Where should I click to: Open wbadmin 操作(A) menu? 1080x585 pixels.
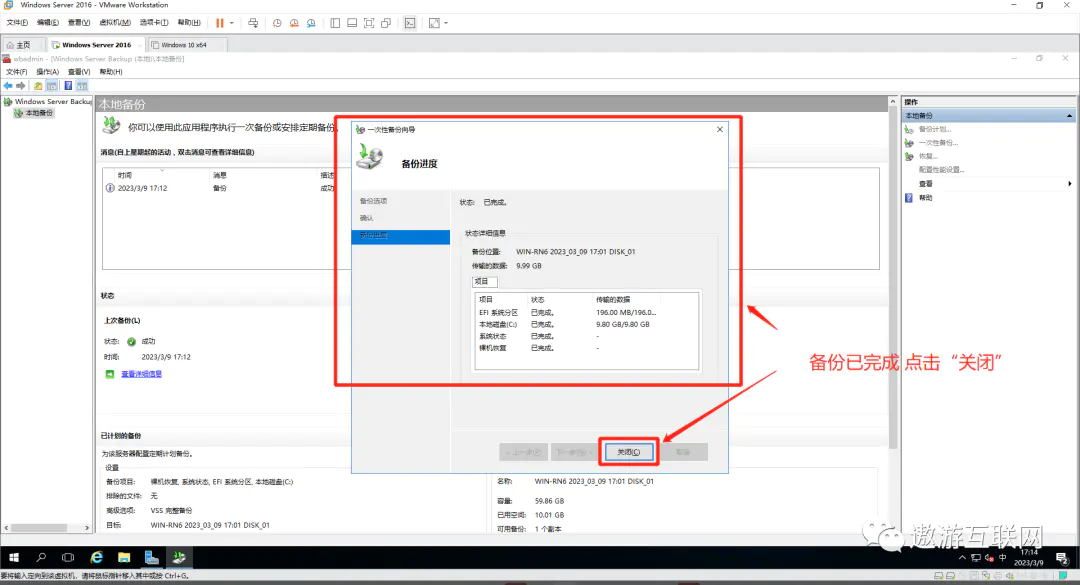point(48,72)
